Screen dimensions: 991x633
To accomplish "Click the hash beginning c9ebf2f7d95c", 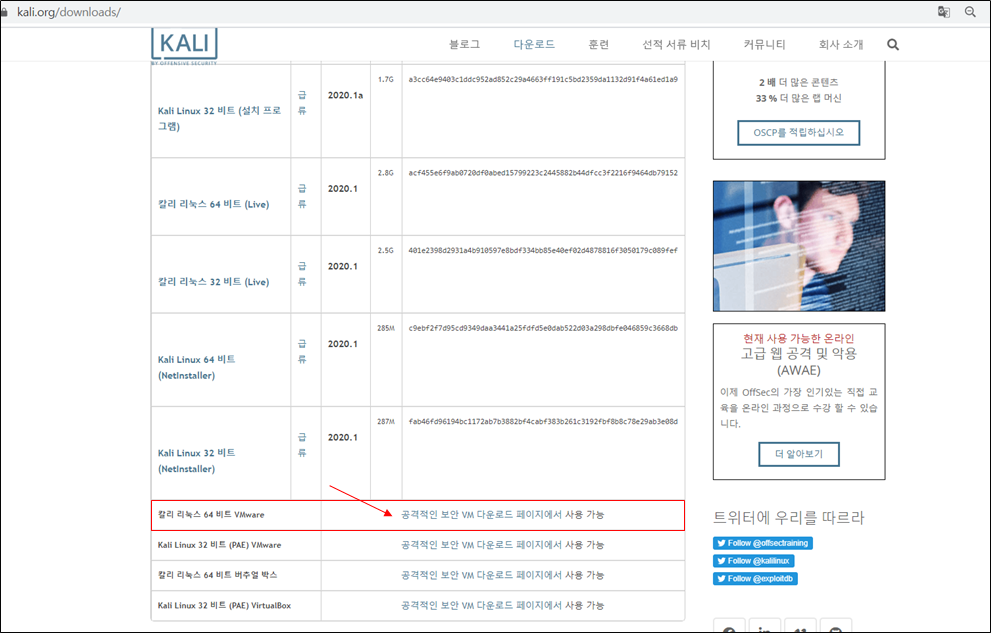I will 543,329.
